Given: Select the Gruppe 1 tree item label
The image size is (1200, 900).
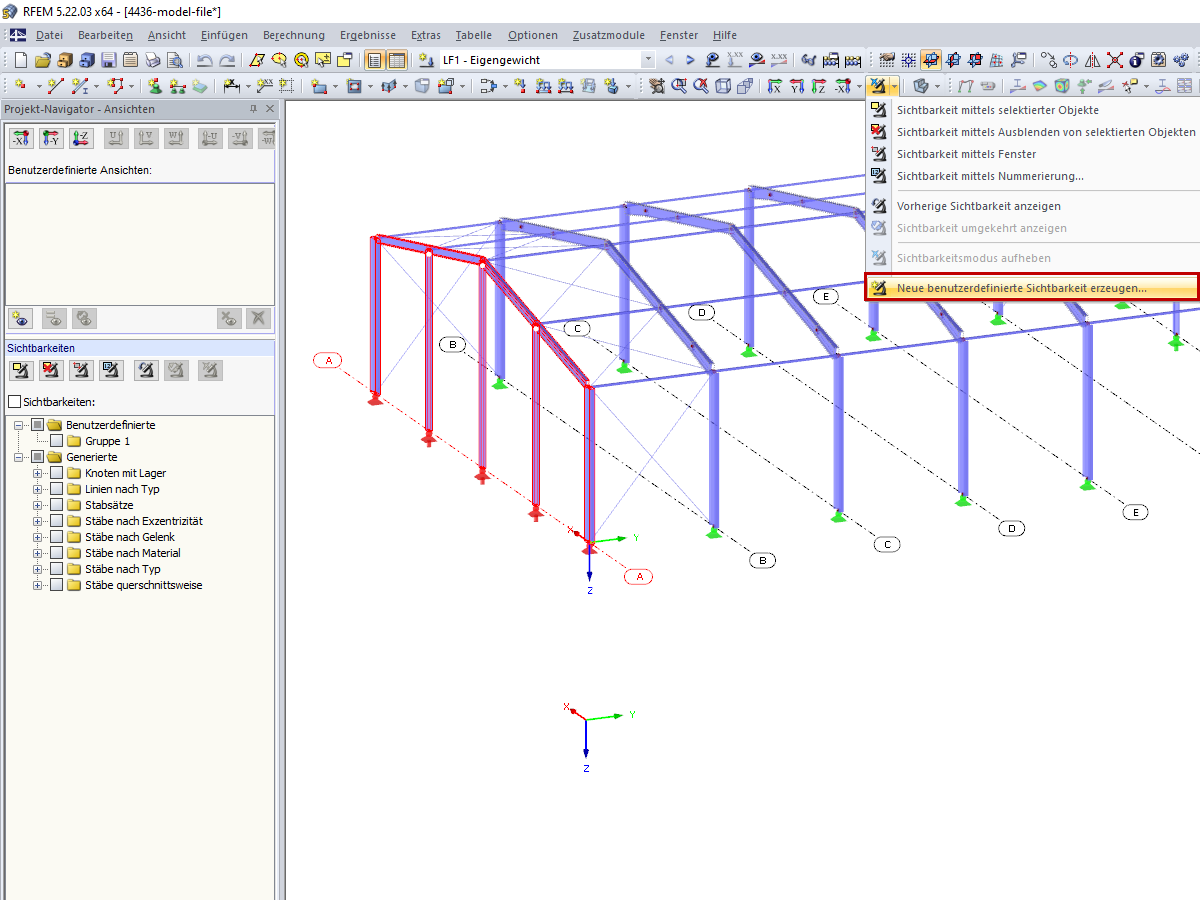Looking at the screenshot, I should click(107, 441).
